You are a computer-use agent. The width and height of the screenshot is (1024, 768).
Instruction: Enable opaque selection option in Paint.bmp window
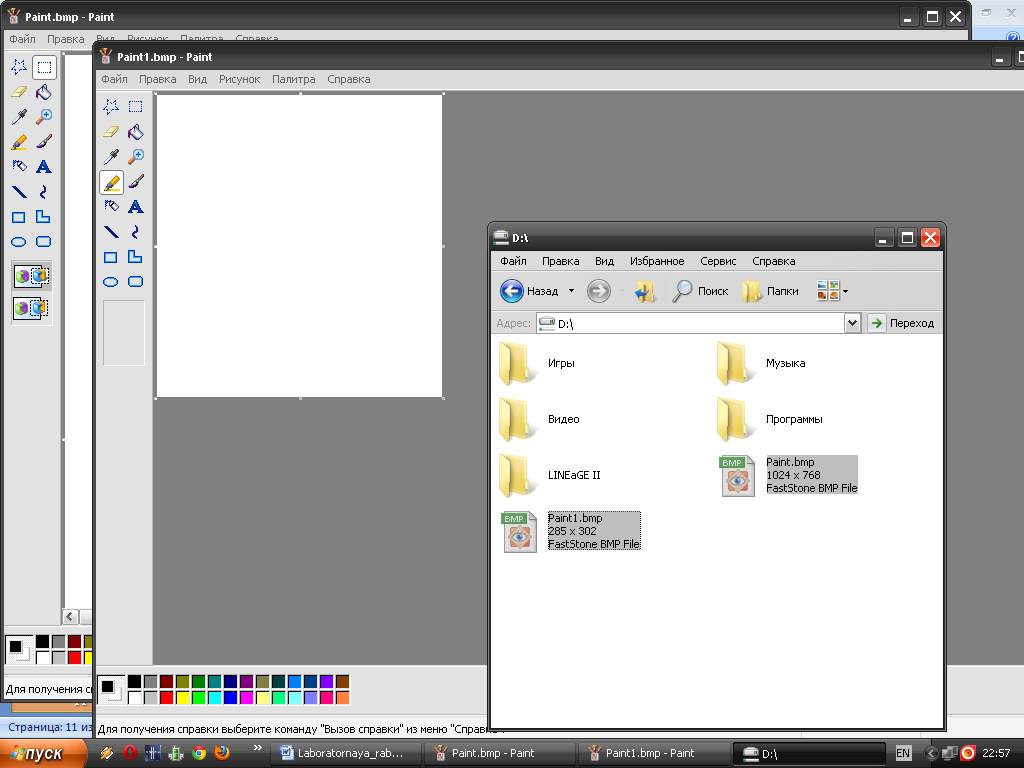[31, 276]
